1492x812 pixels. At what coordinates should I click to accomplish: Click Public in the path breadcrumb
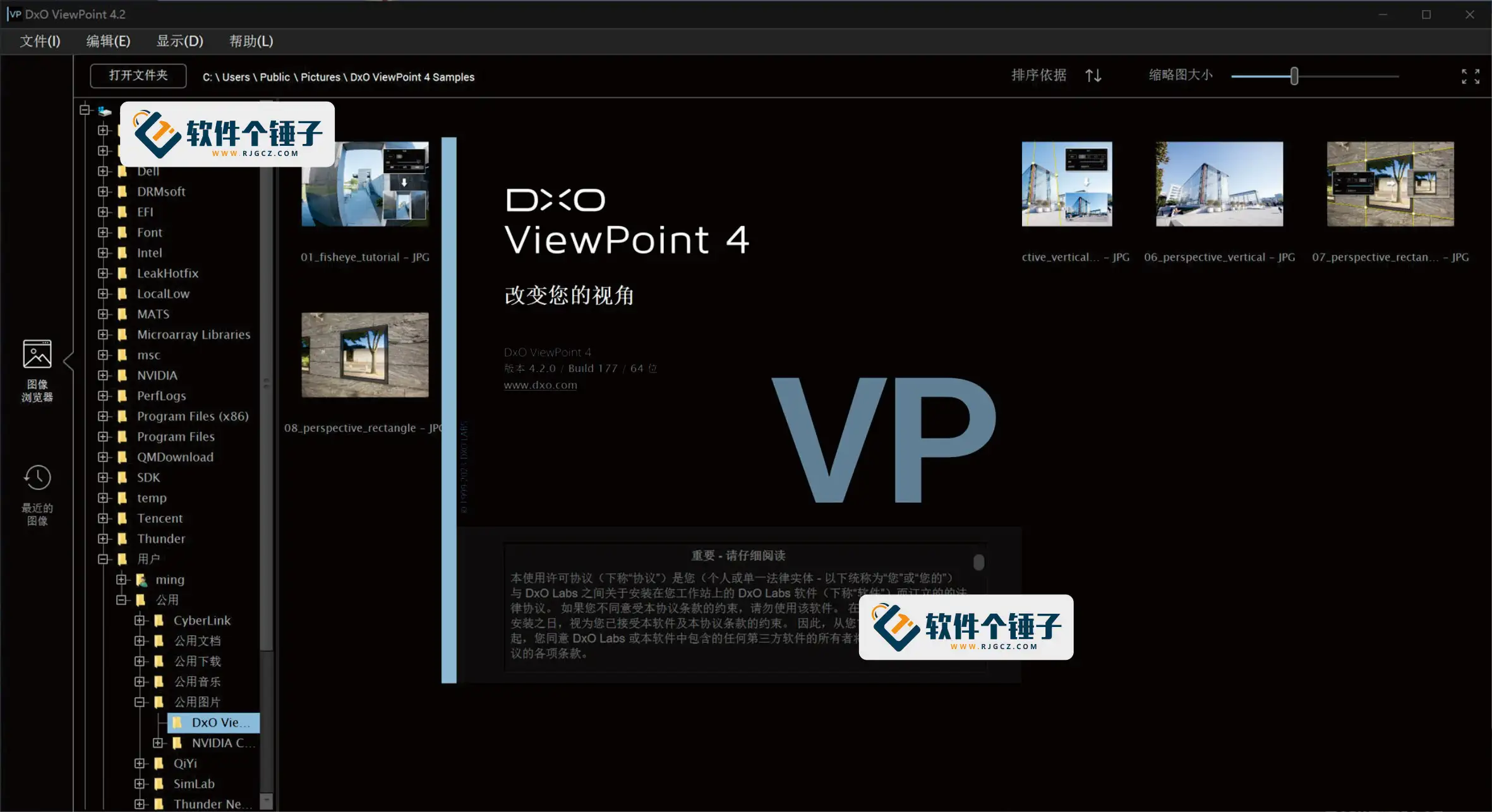pos(275,77)
